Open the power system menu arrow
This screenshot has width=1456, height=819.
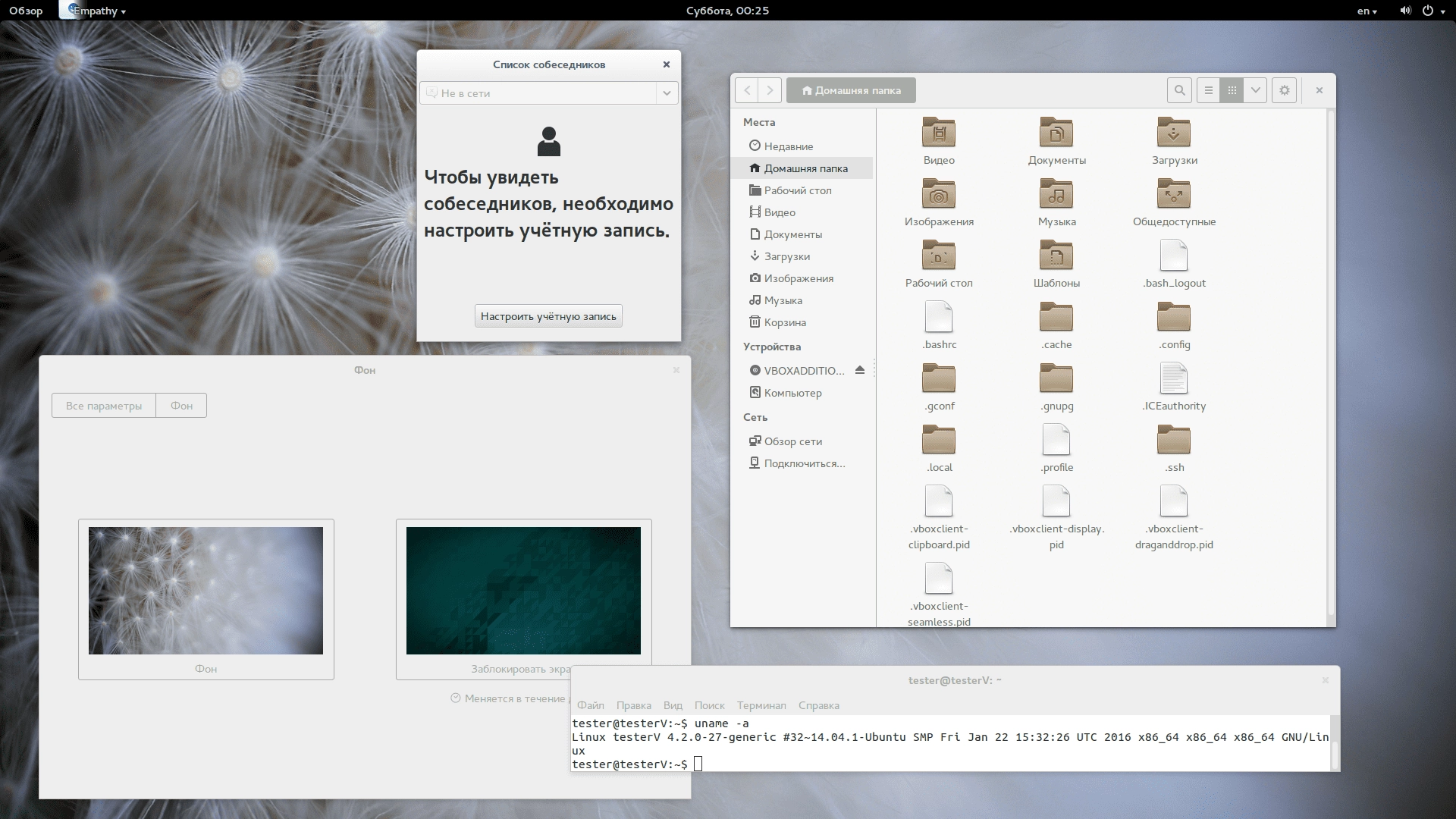pyautogui.click(x=1443, y=11)
